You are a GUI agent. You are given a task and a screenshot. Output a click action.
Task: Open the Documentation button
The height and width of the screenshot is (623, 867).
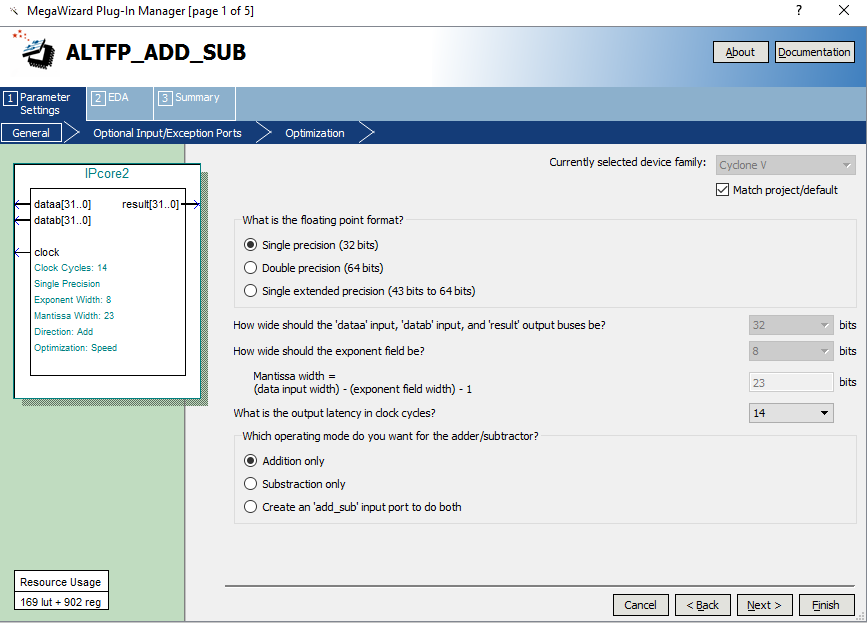814,52
